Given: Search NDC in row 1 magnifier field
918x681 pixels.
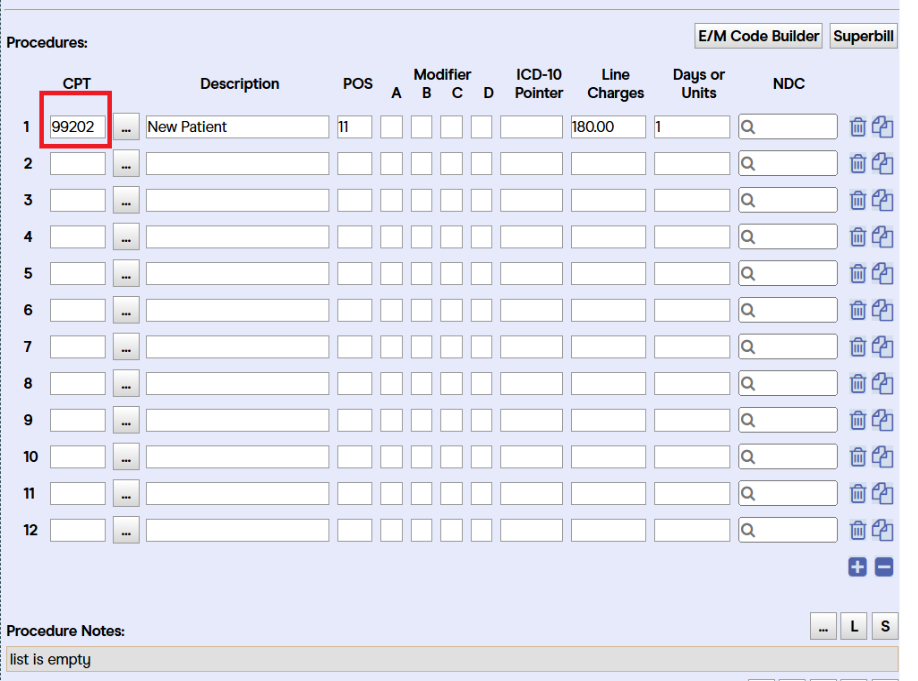Looking at the screenshot, I should 787,127.
